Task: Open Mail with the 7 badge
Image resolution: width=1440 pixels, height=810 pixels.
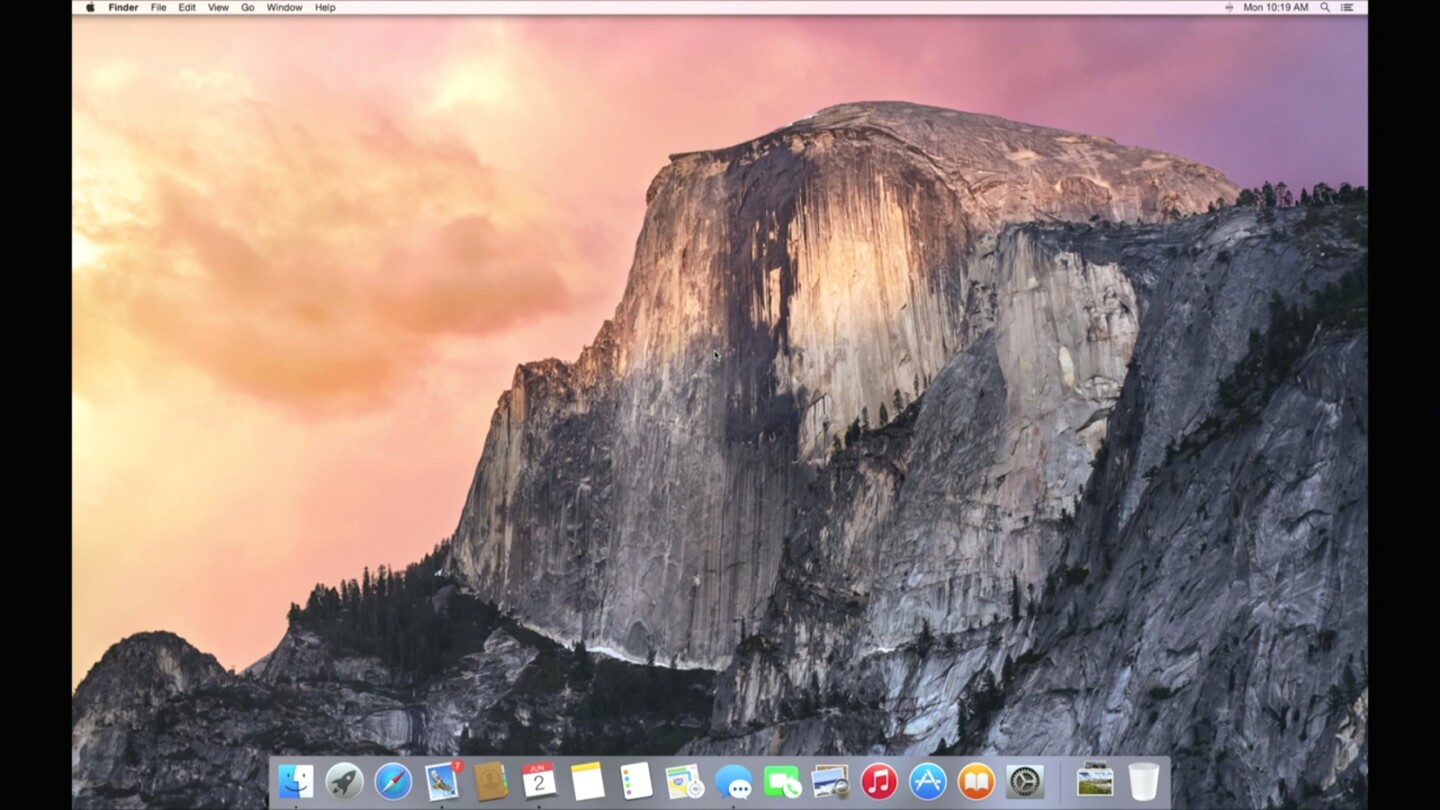Action: point(442,780)
